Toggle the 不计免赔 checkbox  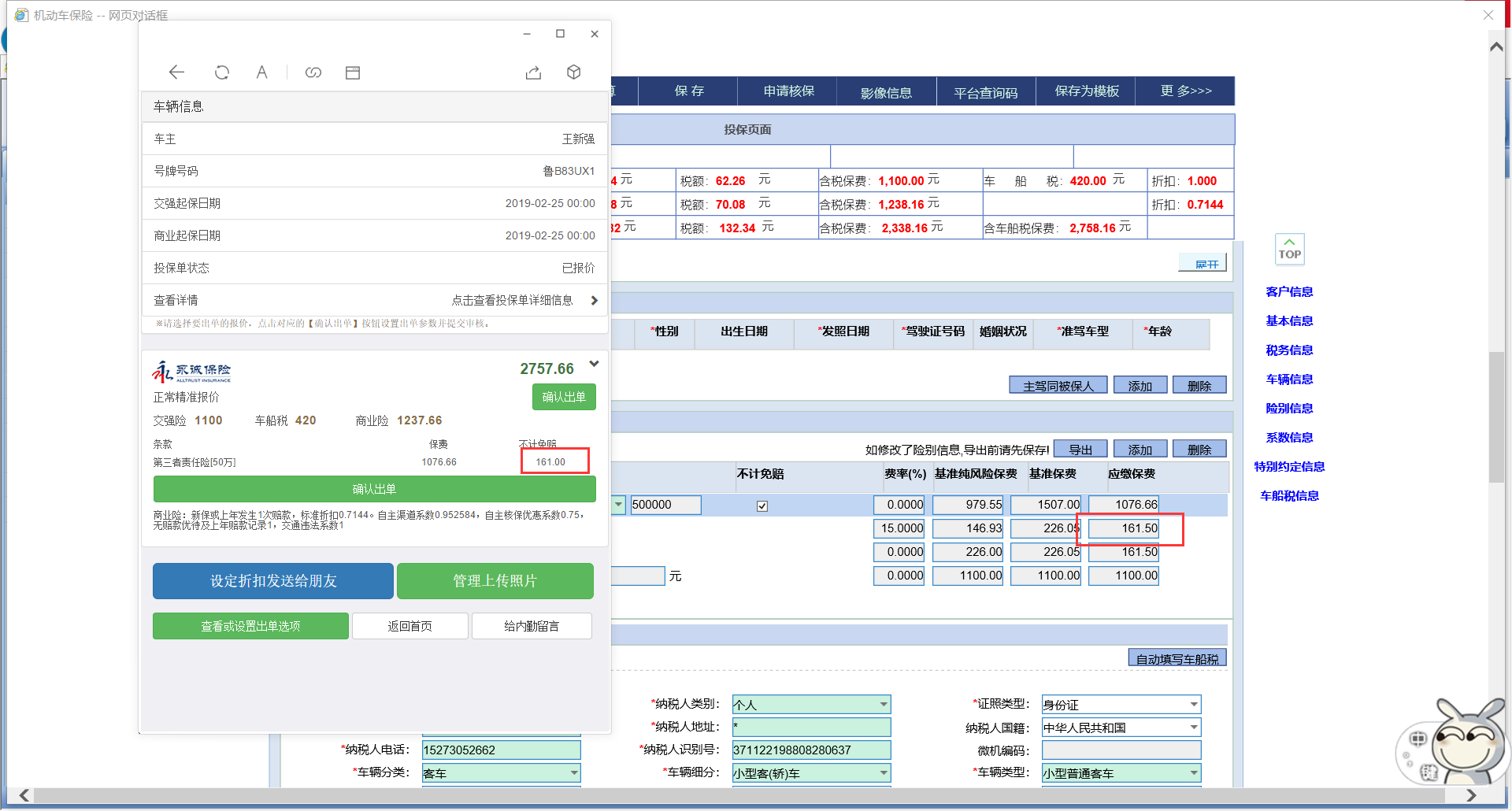[x=762, y=506]
